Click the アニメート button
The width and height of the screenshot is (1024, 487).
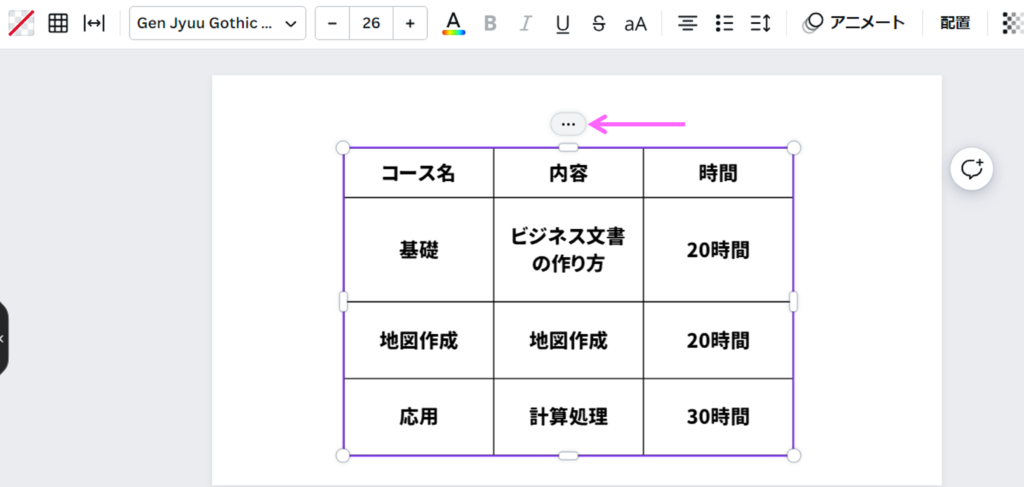click(x=855, y=23)
